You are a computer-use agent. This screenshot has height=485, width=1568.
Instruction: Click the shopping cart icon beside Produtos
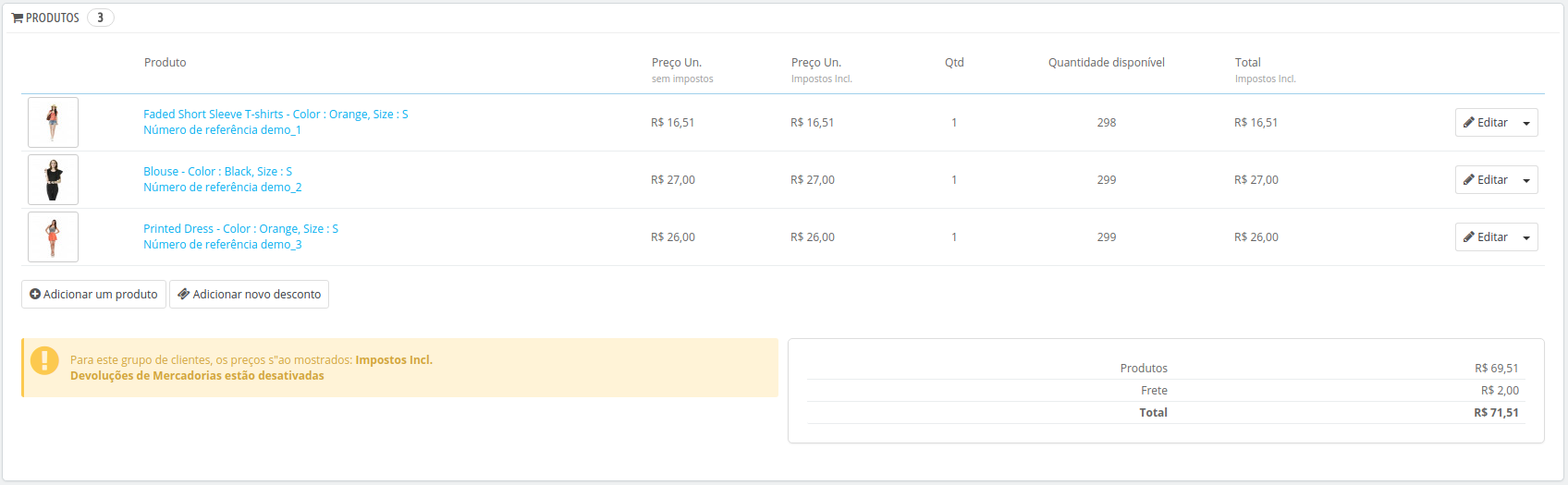(x=18, y=18)
